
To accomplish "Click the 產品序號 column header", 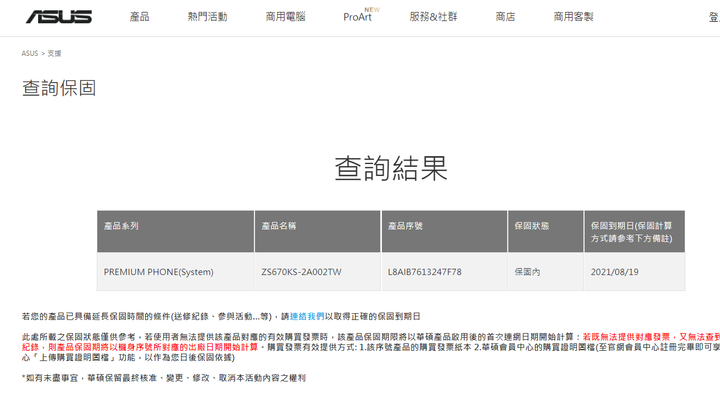I will pyautogui.click(x=444, y=231).
